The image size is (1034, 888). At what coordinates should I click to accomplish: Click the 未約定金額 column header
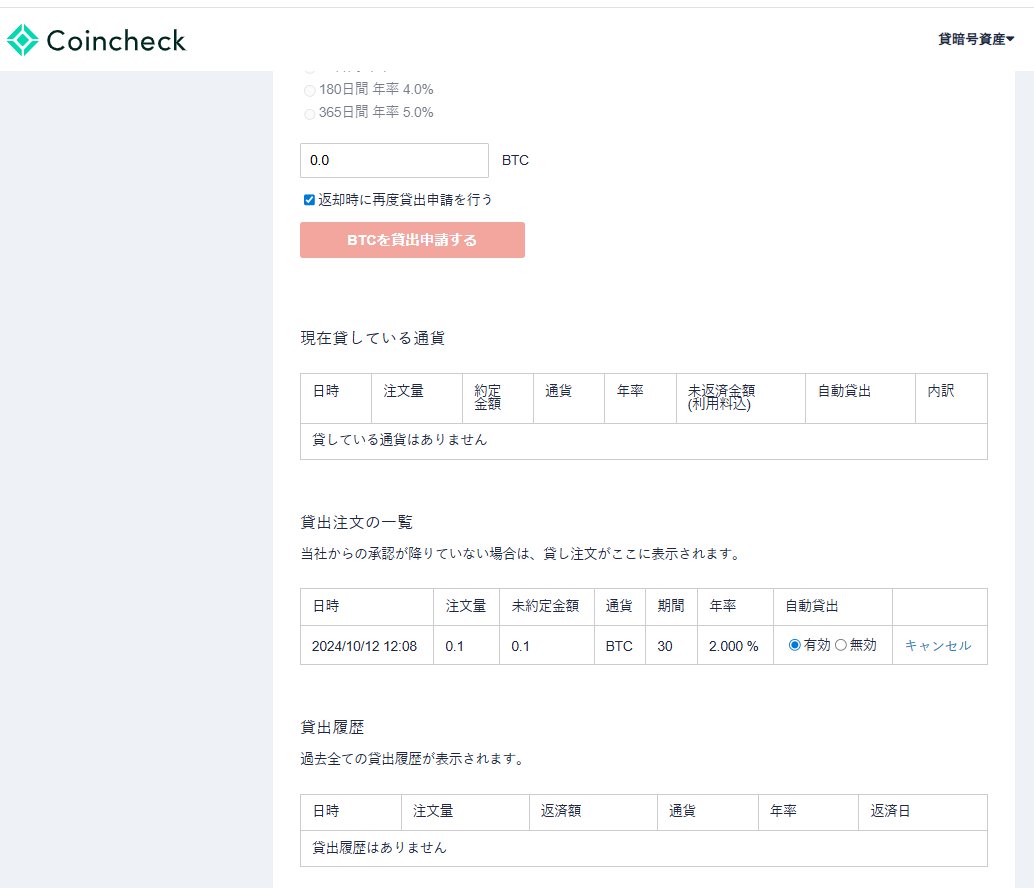pos(545,606)
